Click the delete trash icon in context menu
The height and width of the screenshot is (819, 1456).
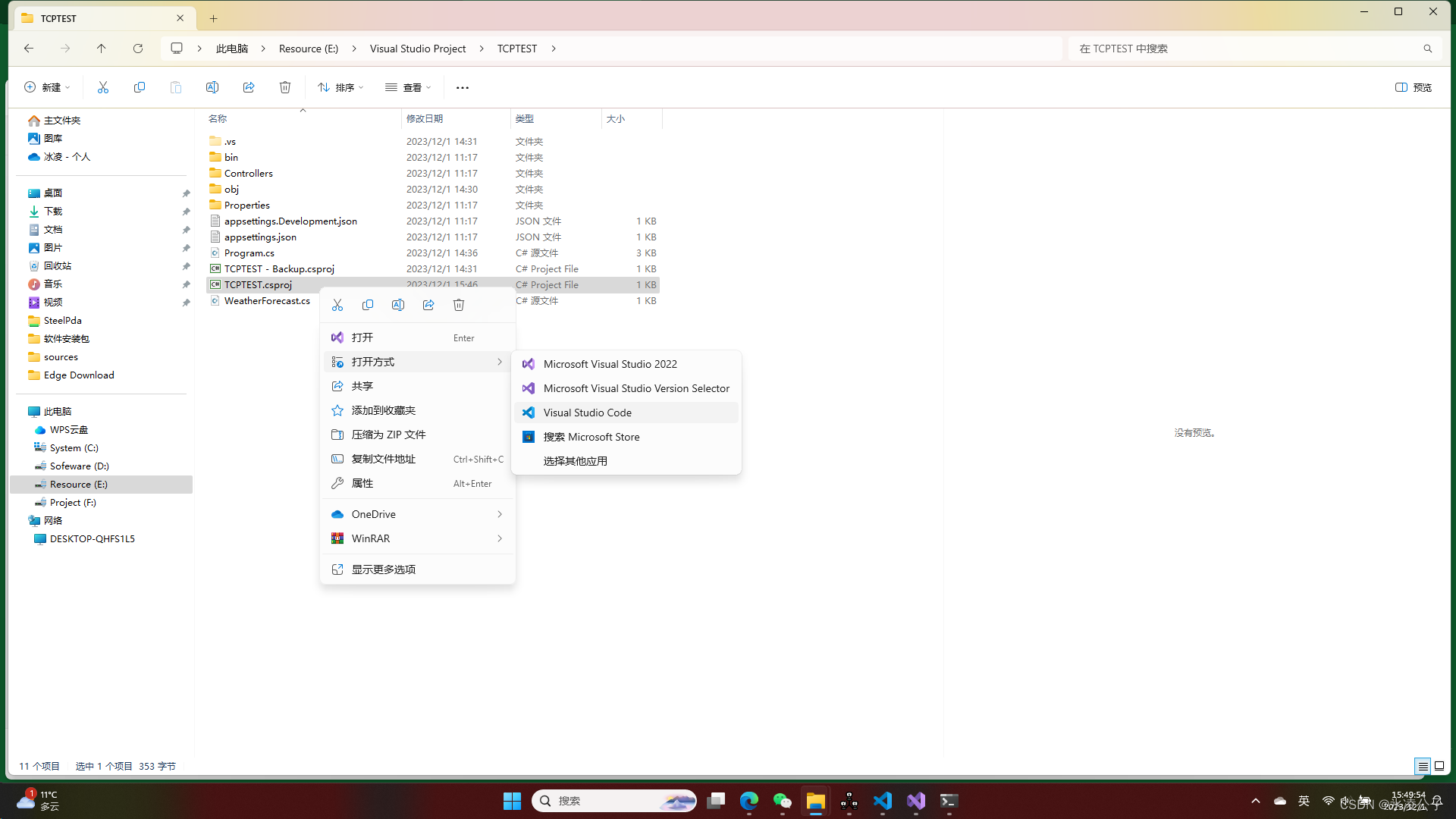coord(459,305)
